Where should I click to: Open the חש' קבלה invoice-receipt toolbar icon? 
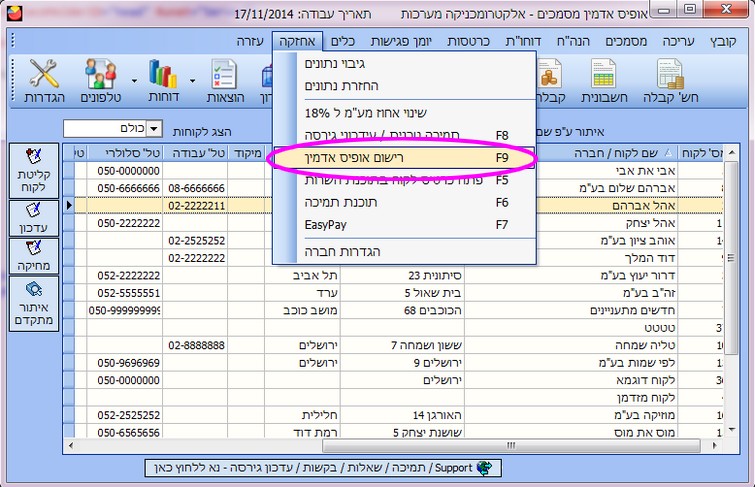click(670, 81)
